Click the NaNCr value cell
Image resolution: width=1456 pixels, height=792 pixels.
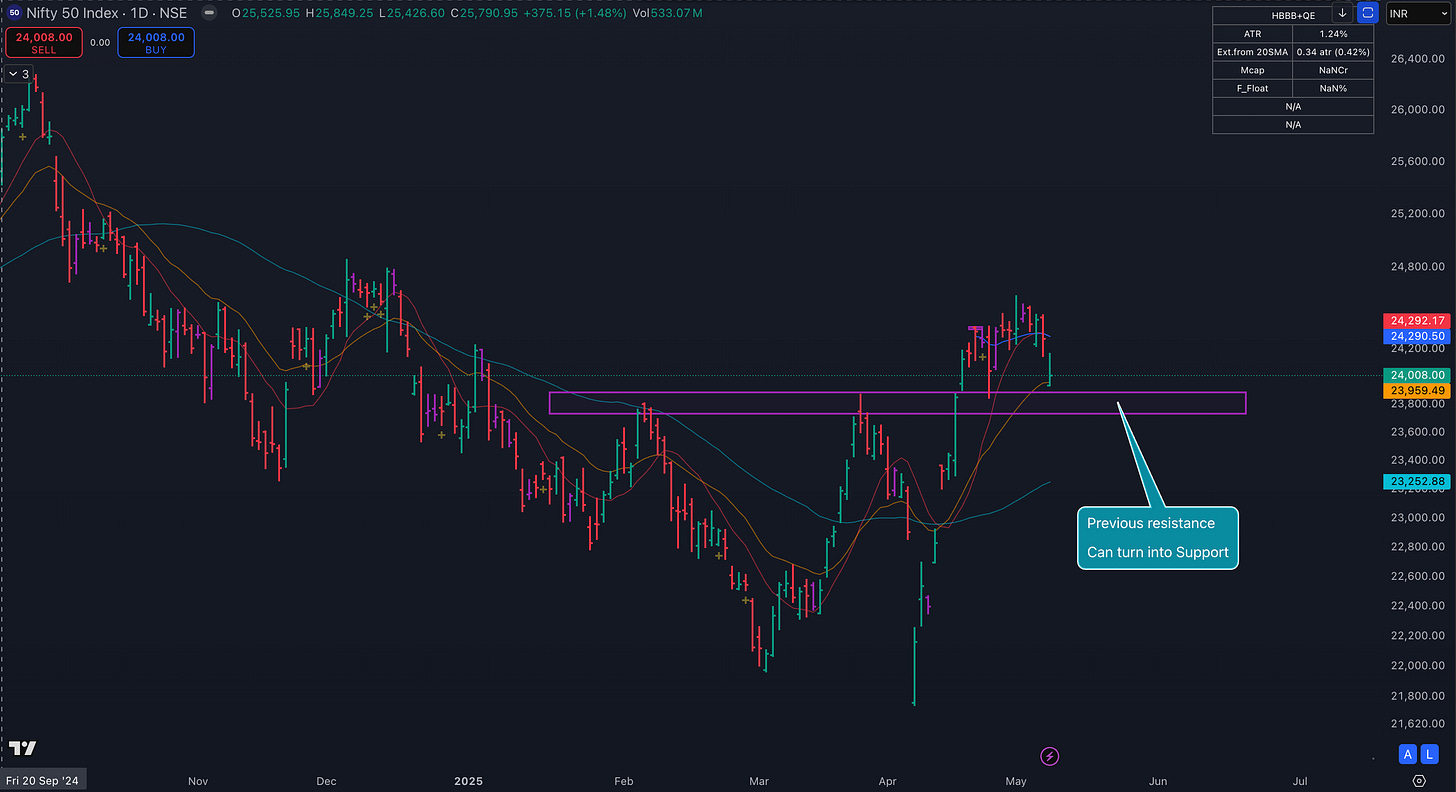[1333, 70]
